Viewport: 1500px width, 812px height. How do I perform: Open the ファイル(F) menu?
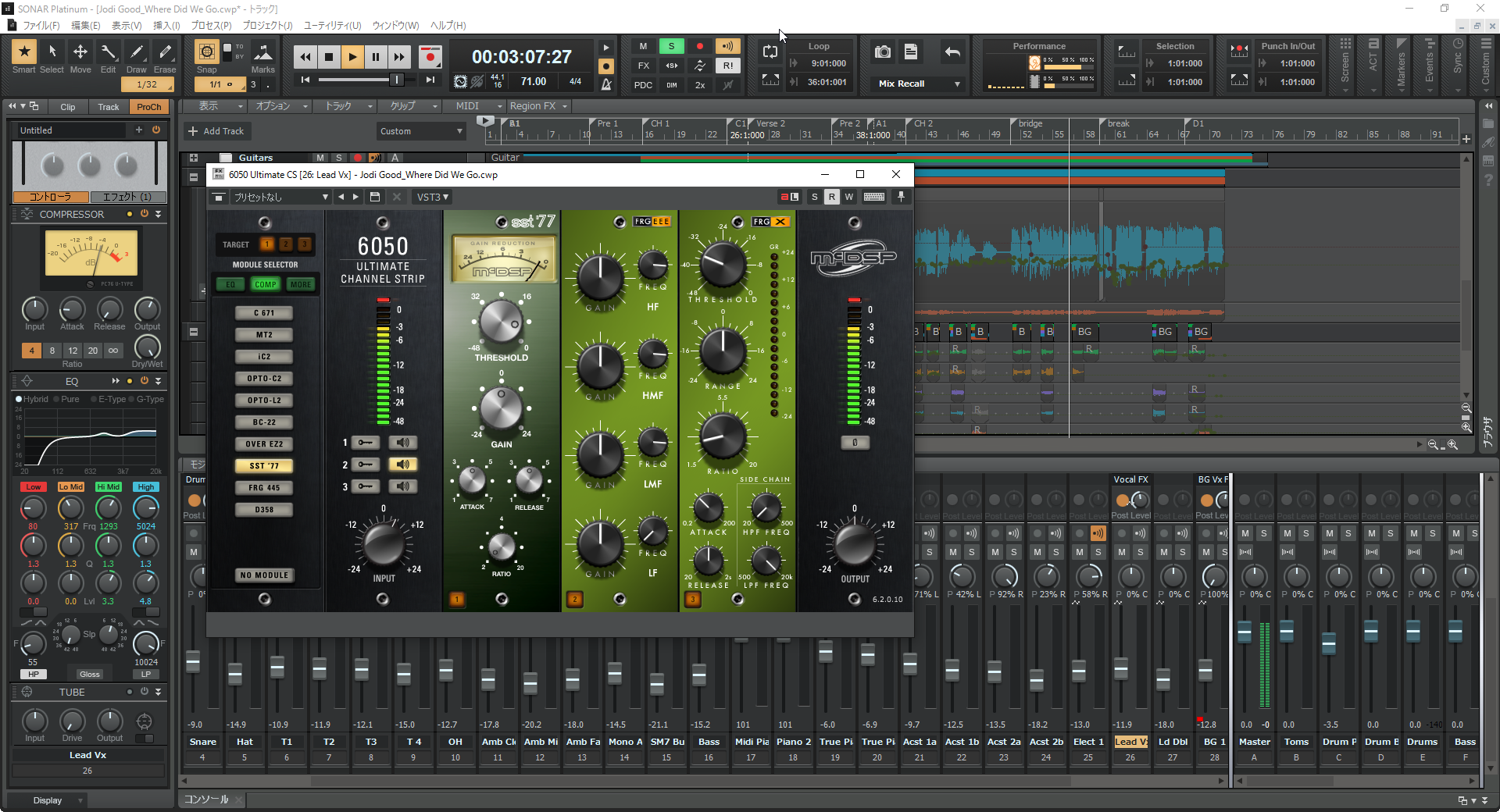[41, 25]
